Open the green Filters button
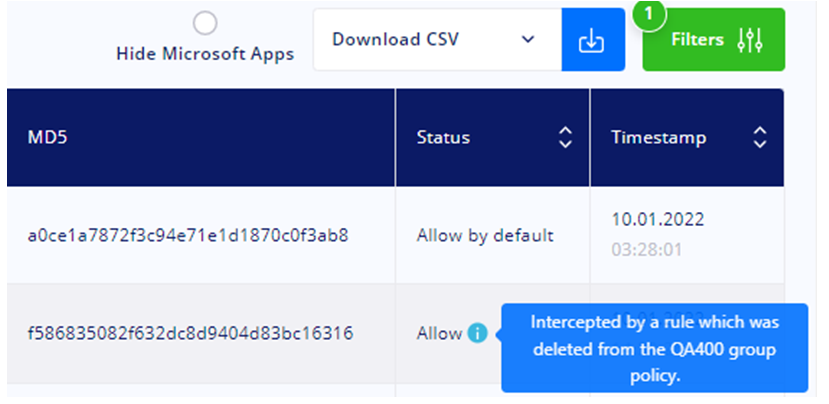Image resolution: width=829 pixels, height=404 pixels. tap(714, 40)
